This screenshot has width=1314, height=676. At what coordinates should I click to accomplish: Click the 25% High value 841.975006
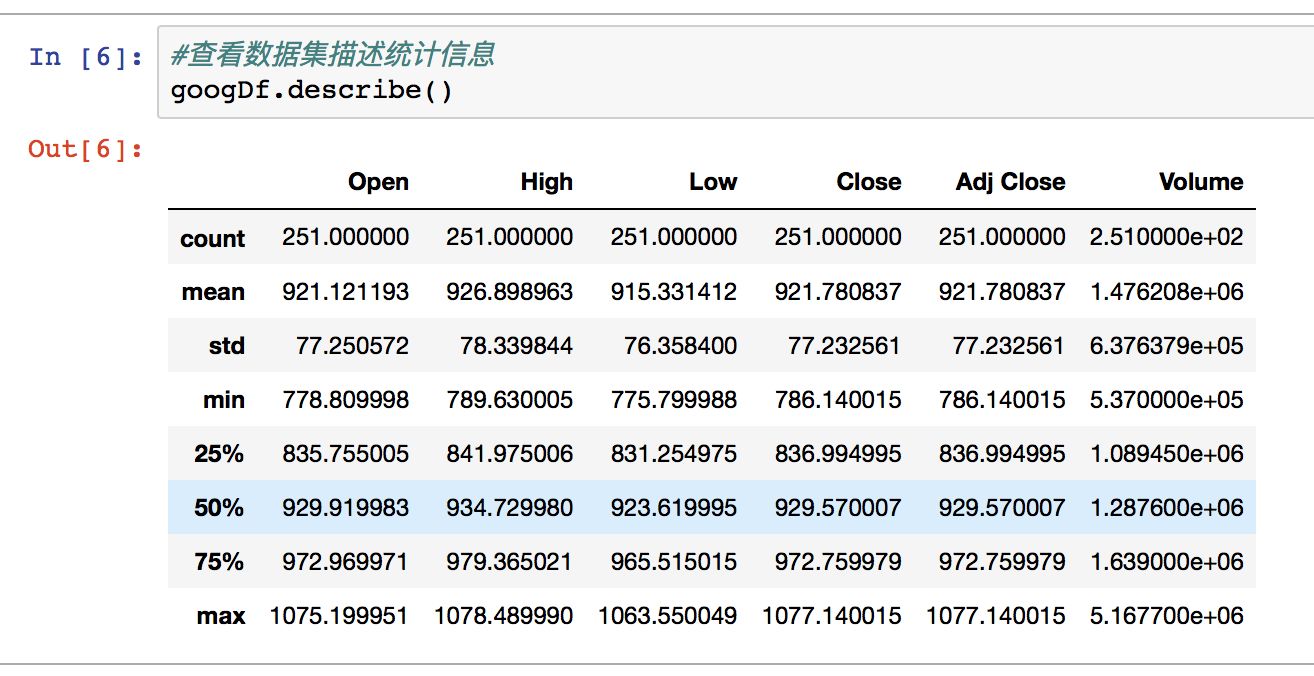pos(509,454)
